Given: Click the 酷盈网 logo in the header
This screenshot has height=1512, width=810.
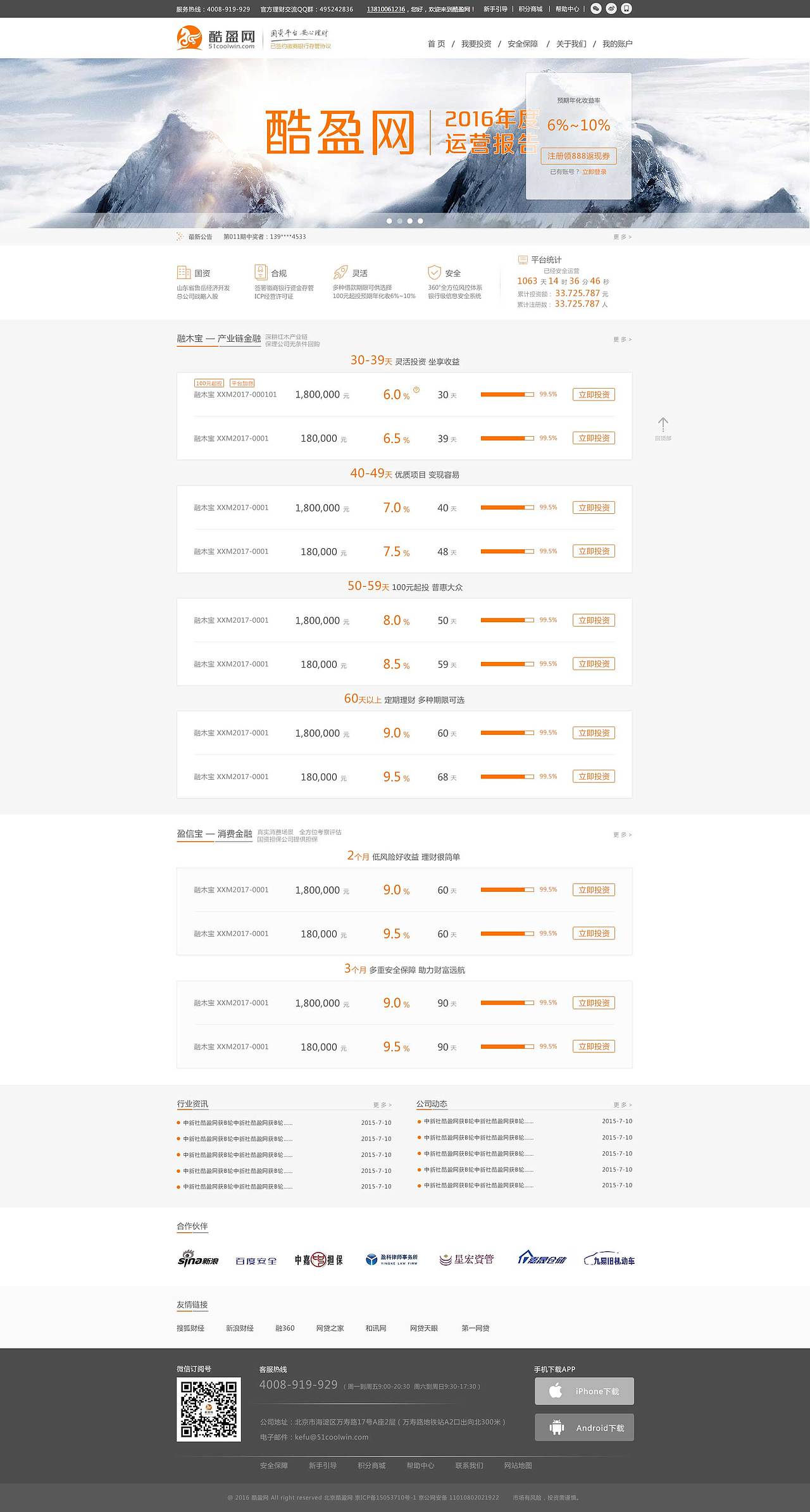Looking at the screenshot, I should coord(216,38).
